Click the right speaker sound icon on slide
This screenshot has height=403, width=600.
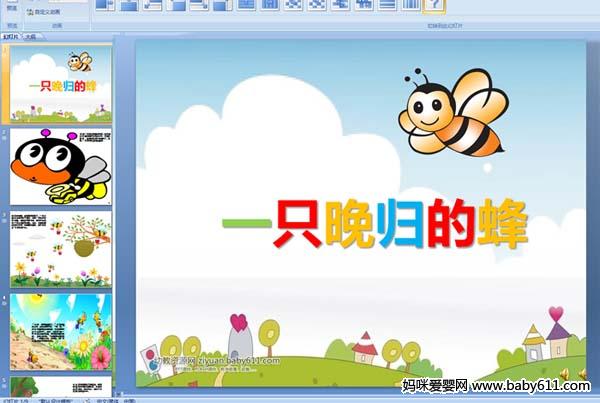(x=582, y=374)
